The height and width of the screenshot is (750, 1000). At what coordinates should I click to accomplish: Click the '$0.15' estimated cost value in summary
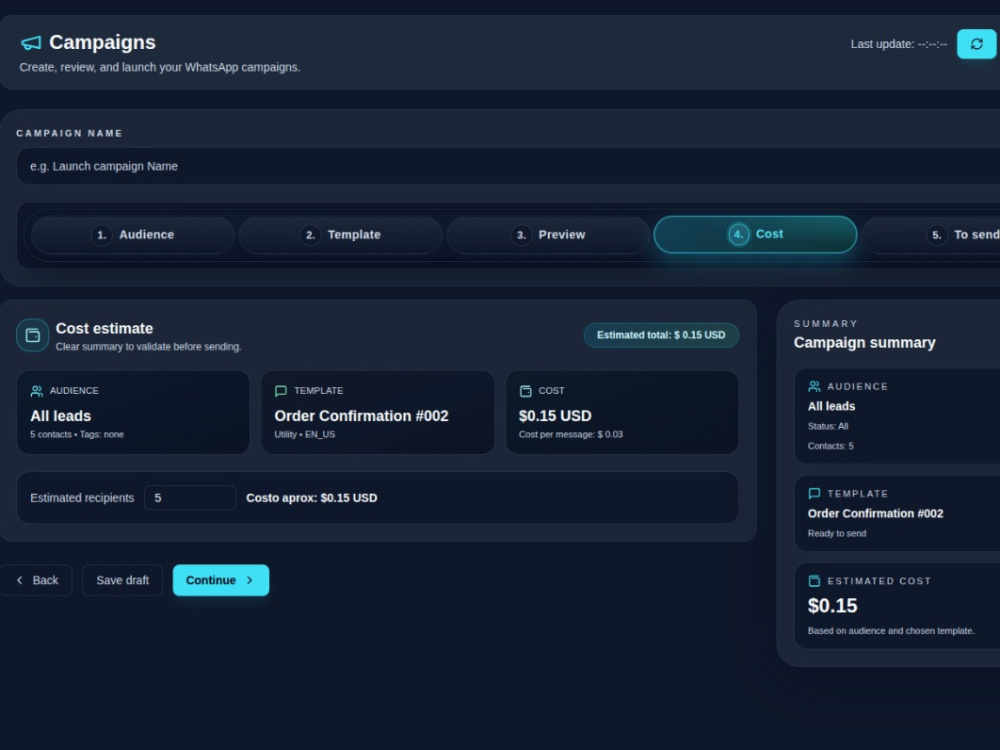pyautogui.click(x=832, y=606)
